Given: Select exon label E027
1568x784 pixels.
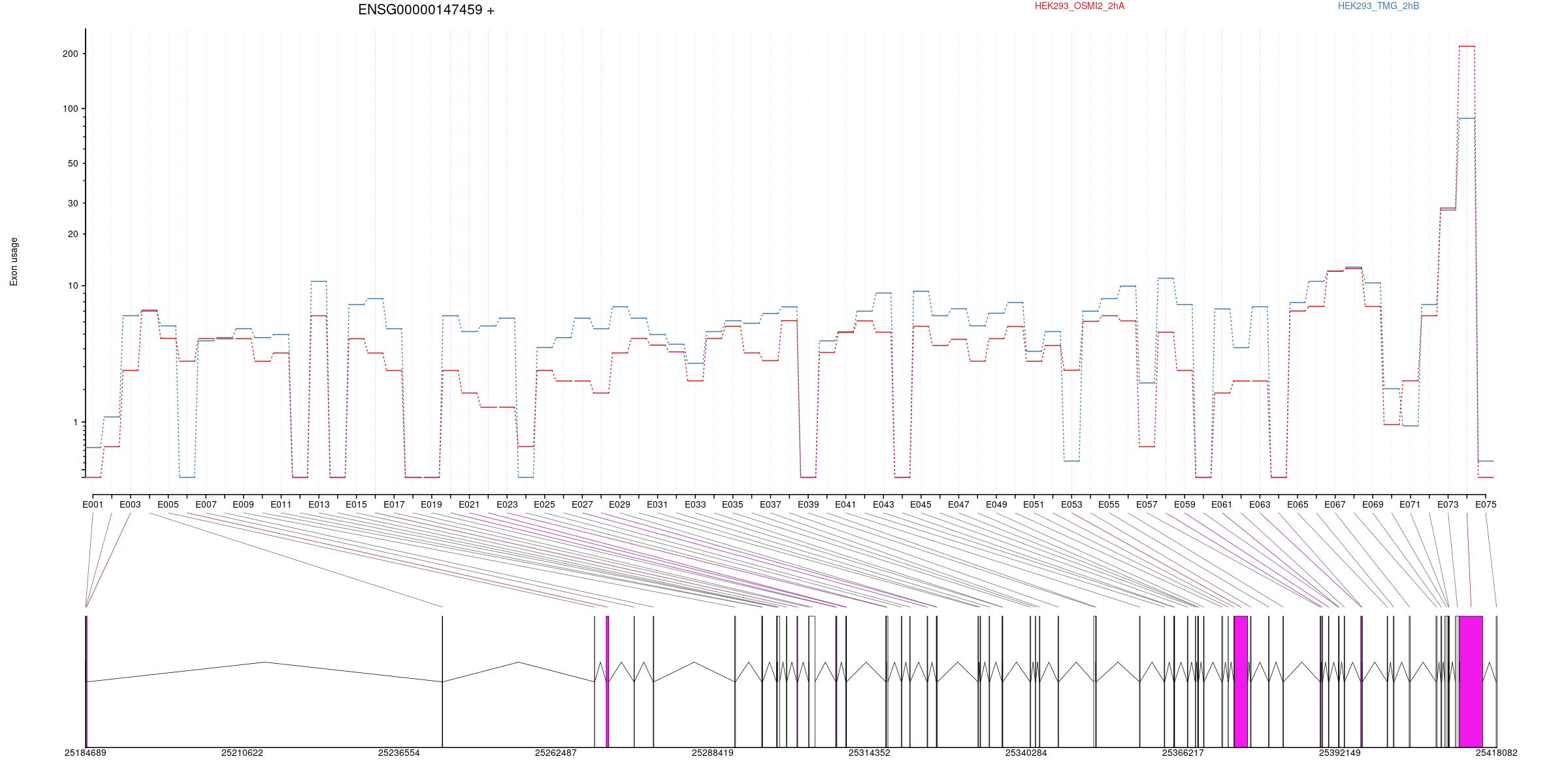Looking at the screenshot, I should [582, 504].
